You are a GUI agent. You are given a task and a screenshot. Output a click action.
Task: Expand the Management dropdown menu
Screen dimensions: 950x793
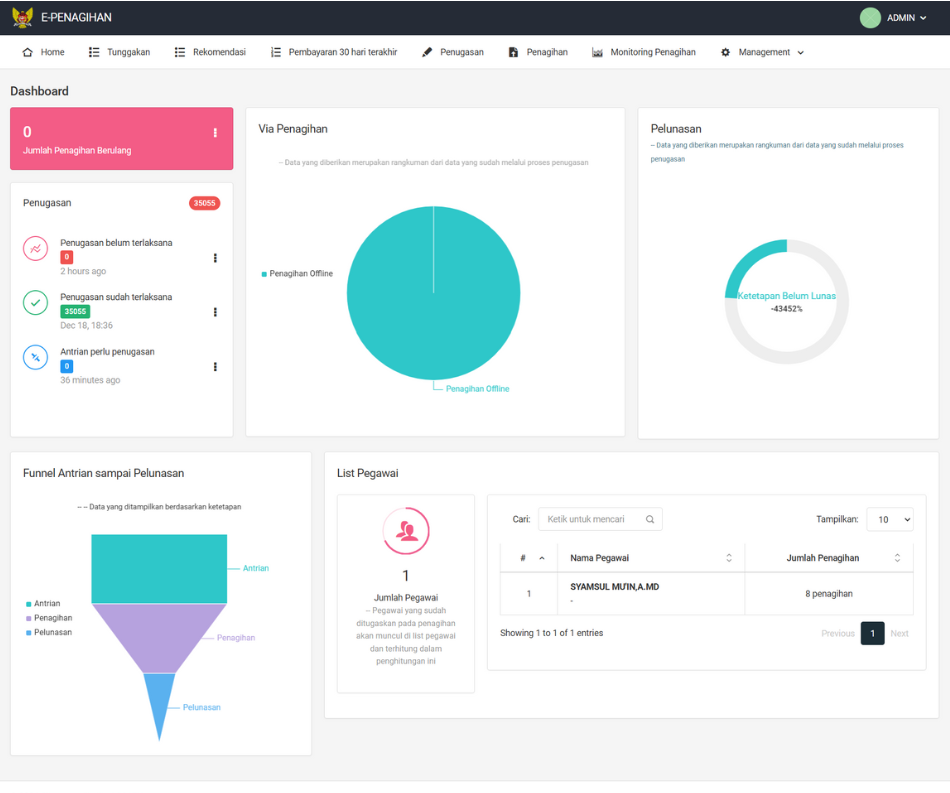763,52
